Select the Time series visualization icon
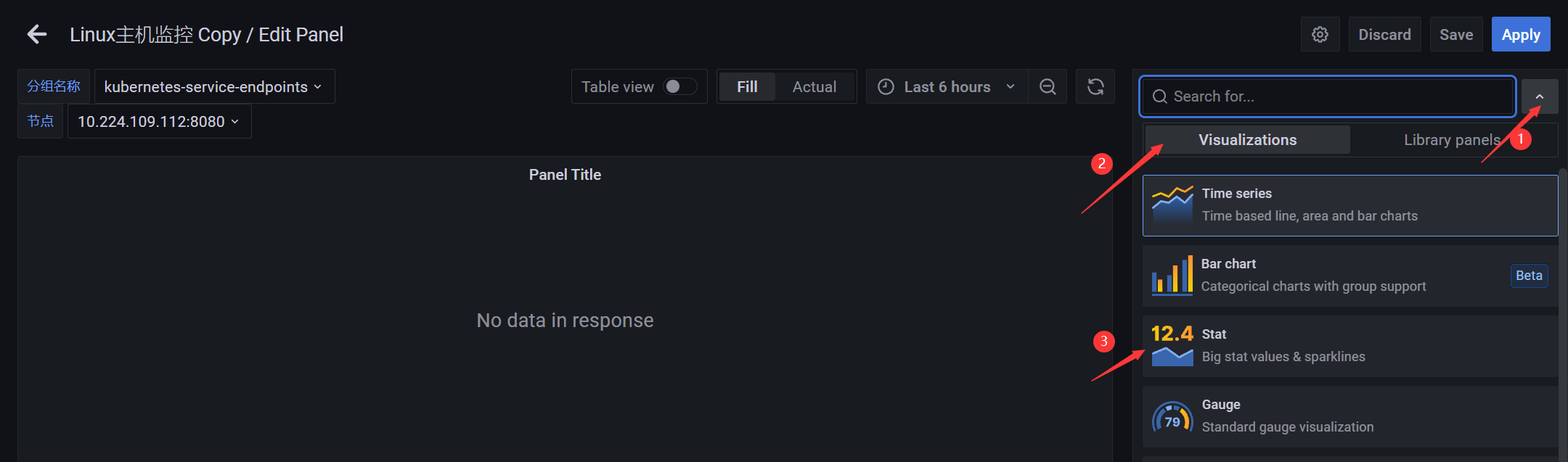The height and width of the screenshot is (462, 1568). click(1172, 205)
